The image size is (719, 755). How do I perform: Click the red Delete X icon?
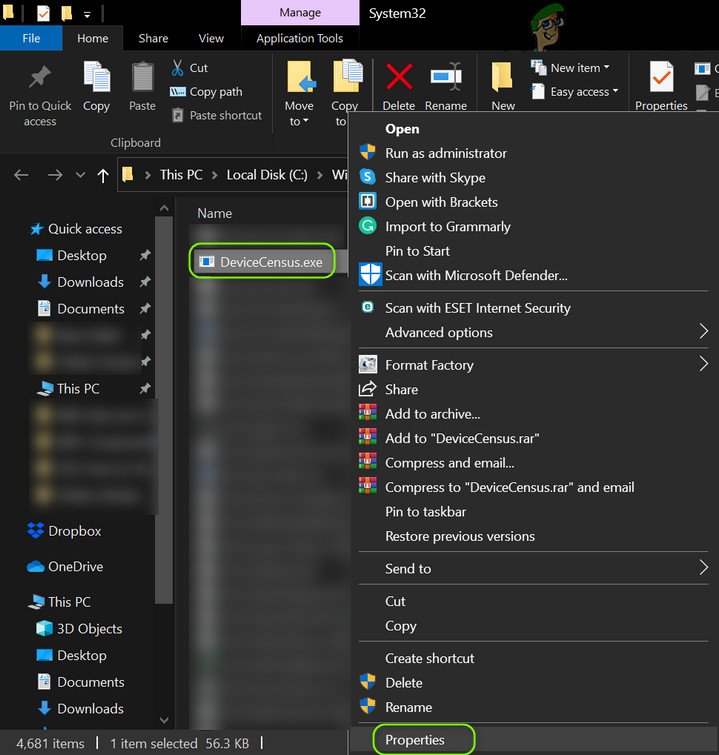pos(398,78)
